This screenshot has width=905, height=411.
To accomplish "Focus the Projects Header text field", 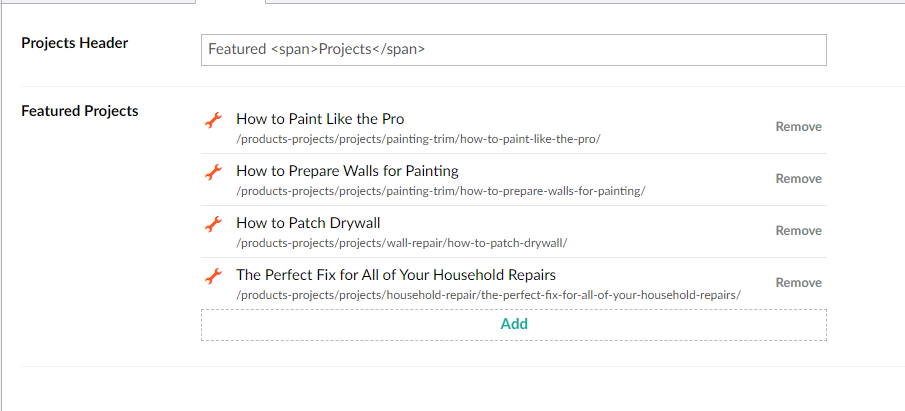I will (513, 50).
